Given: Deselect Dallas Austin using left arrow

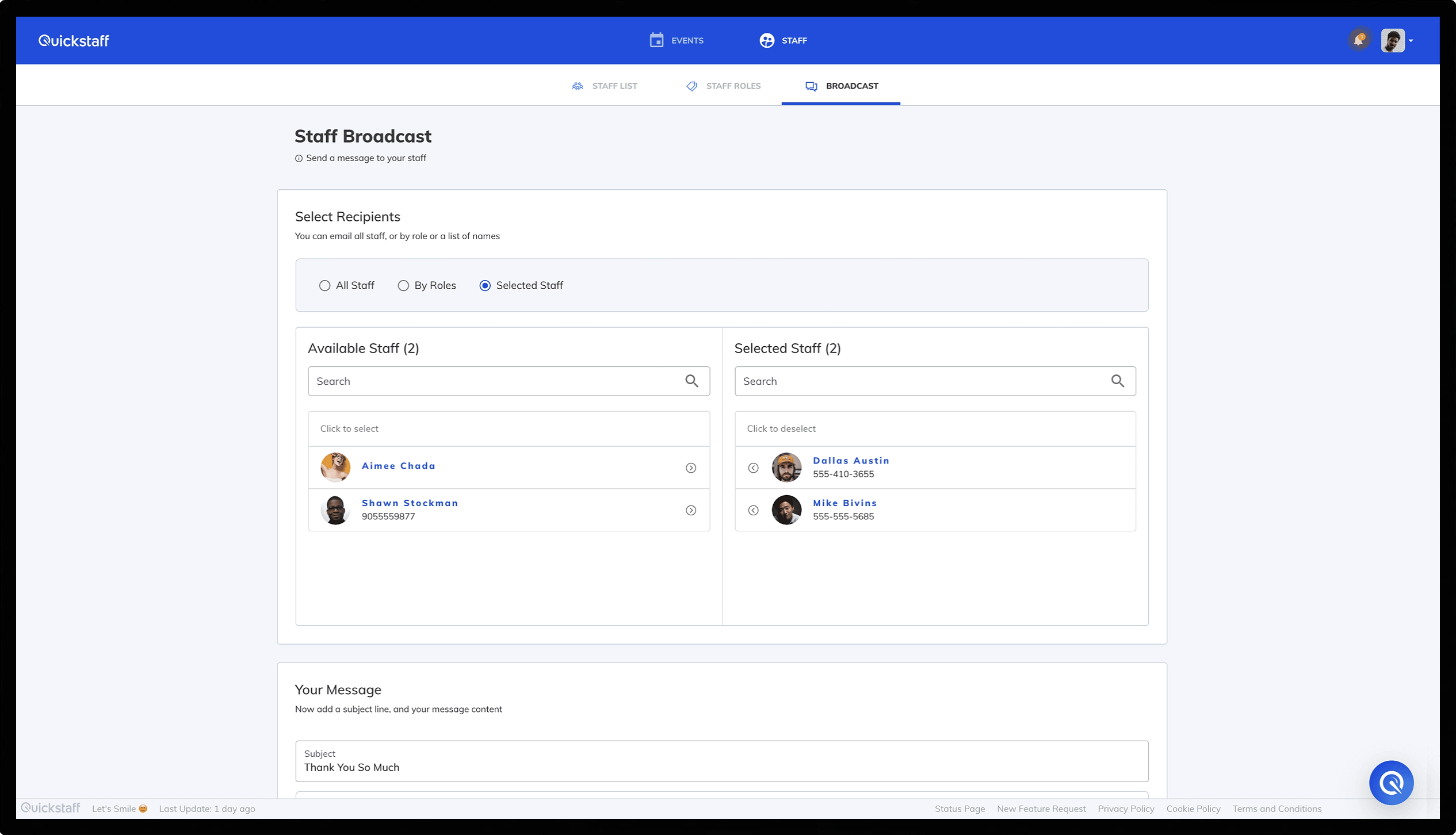Looking at the screenshot, I should tap(753, 468).
